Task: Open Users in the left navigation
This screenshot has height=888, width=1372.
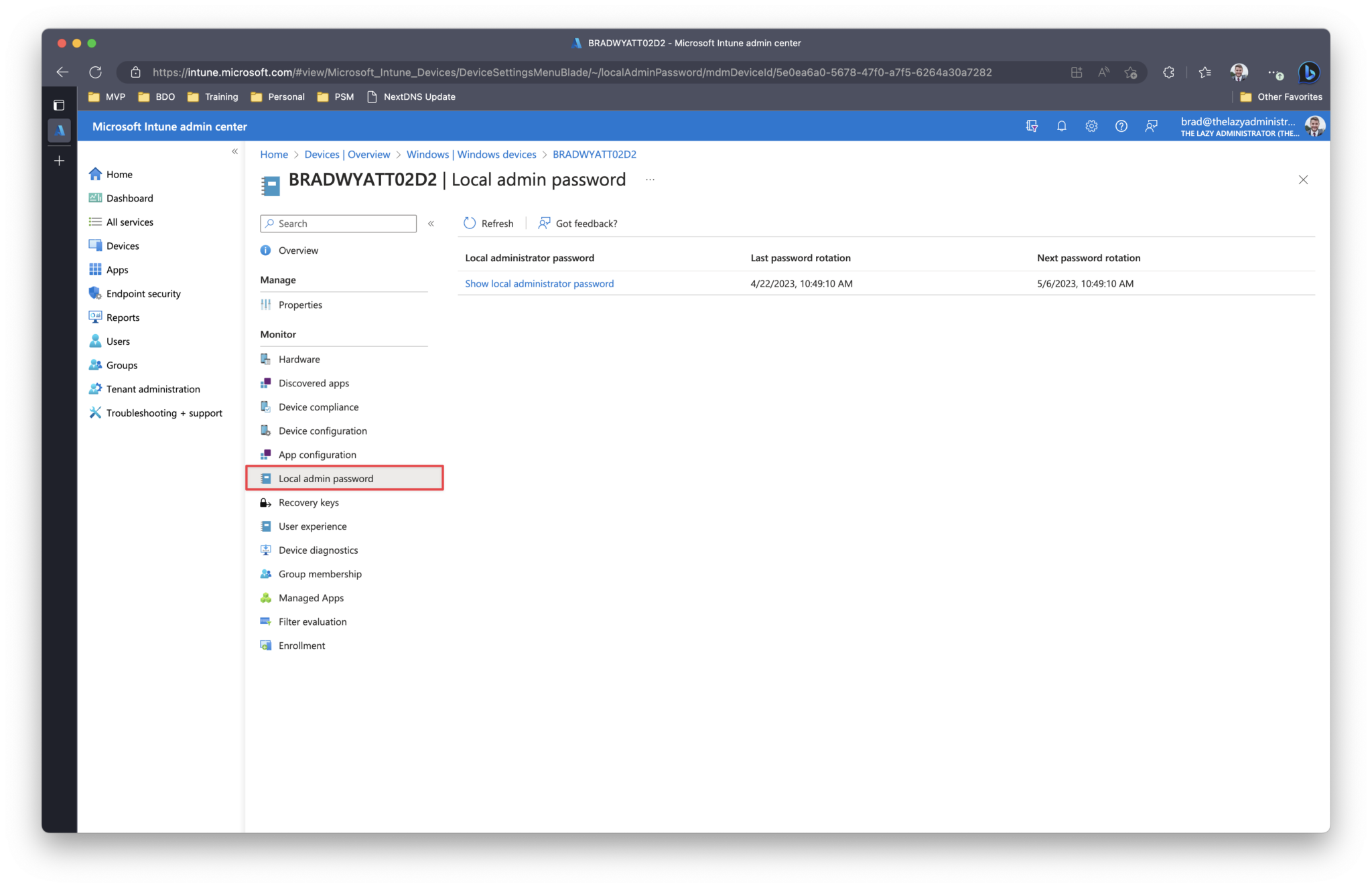Action: 109,342
